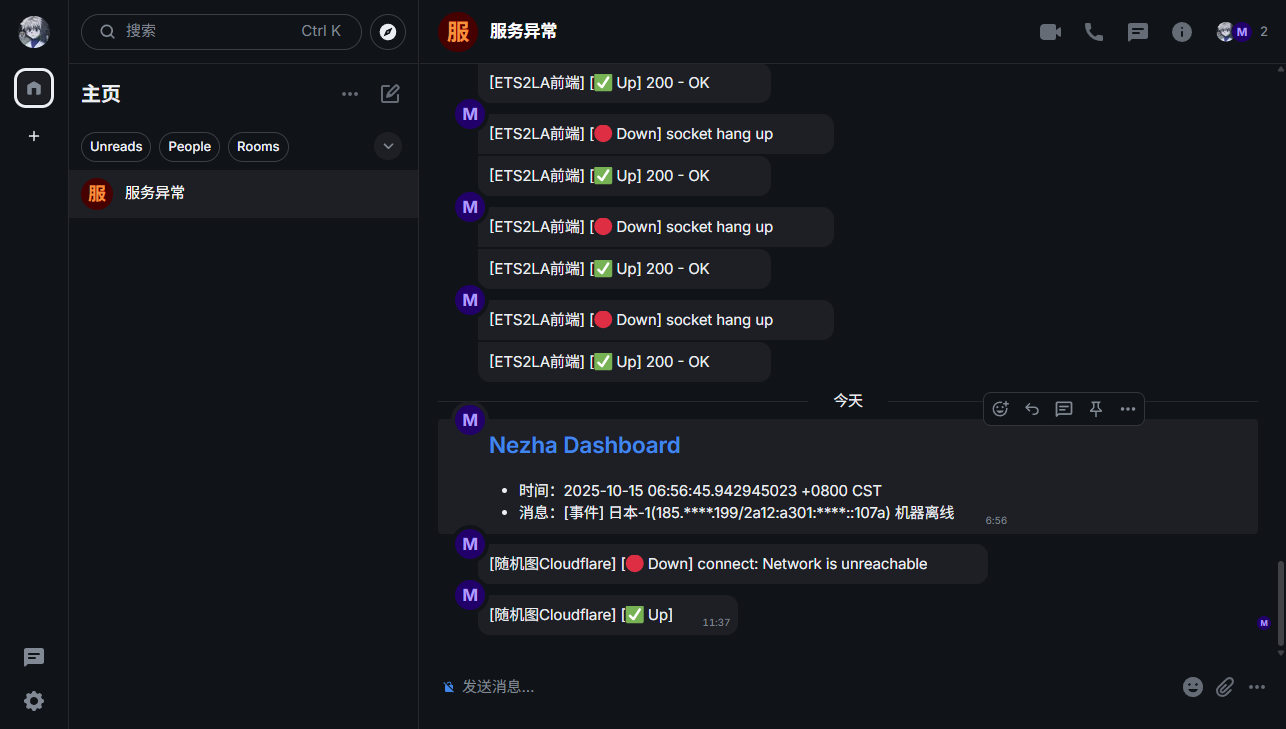Open the 主页 more options menu
The width and height of the screenshot is (1286, 729).
(x=350, y=94)
